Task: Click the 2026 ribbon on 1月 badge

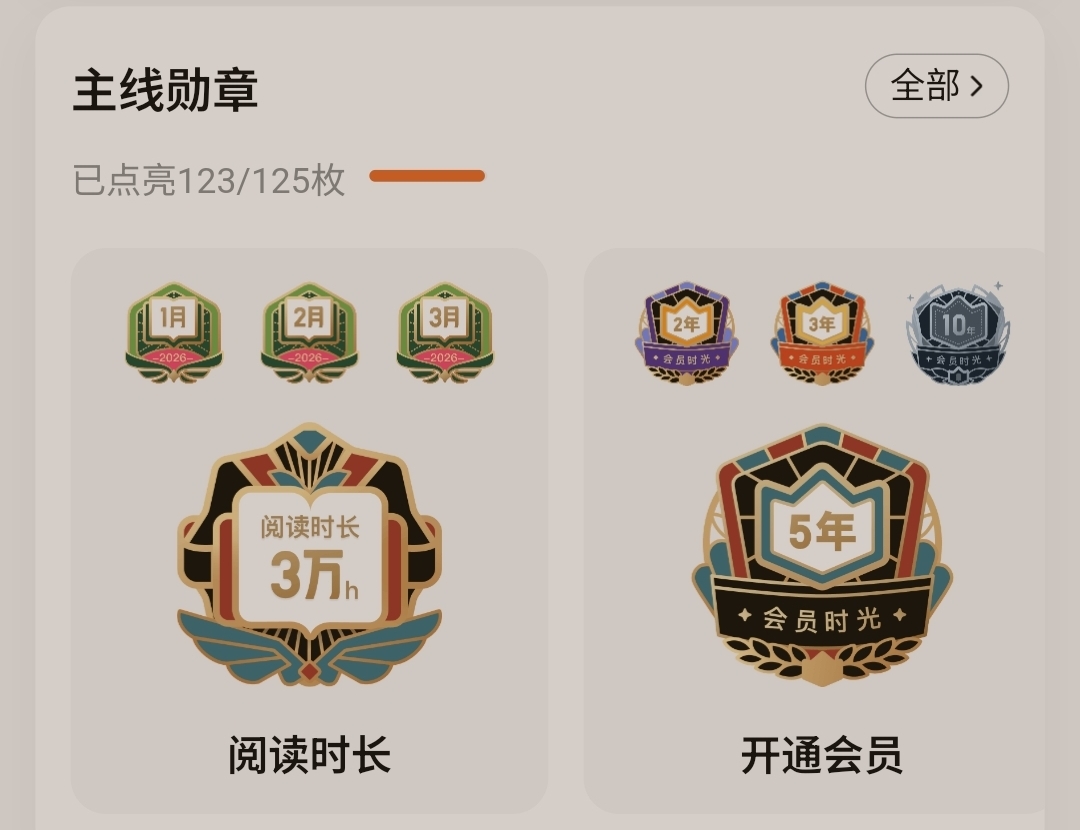Action: (x=173, y=358)
